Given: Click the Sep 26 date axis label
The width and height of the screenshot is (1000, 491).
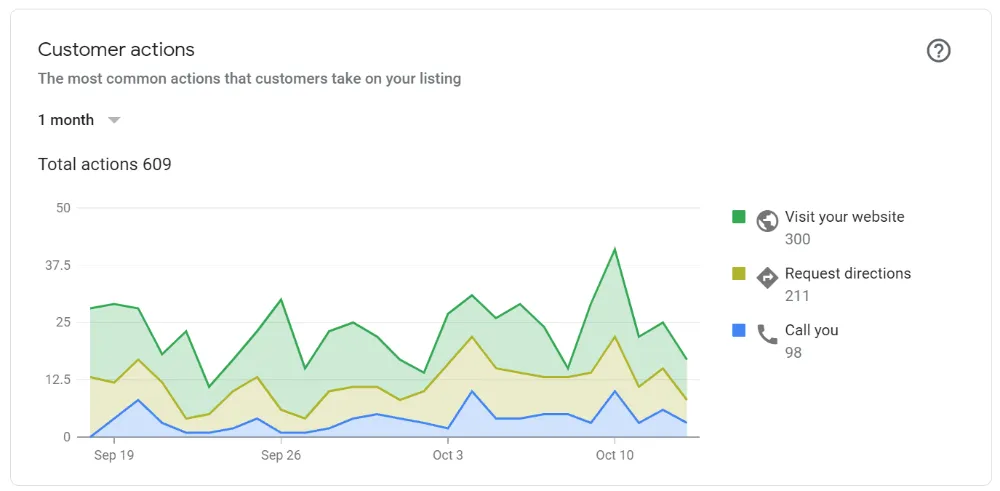Looking at the screenshot, I should click(x=281, y=455).
